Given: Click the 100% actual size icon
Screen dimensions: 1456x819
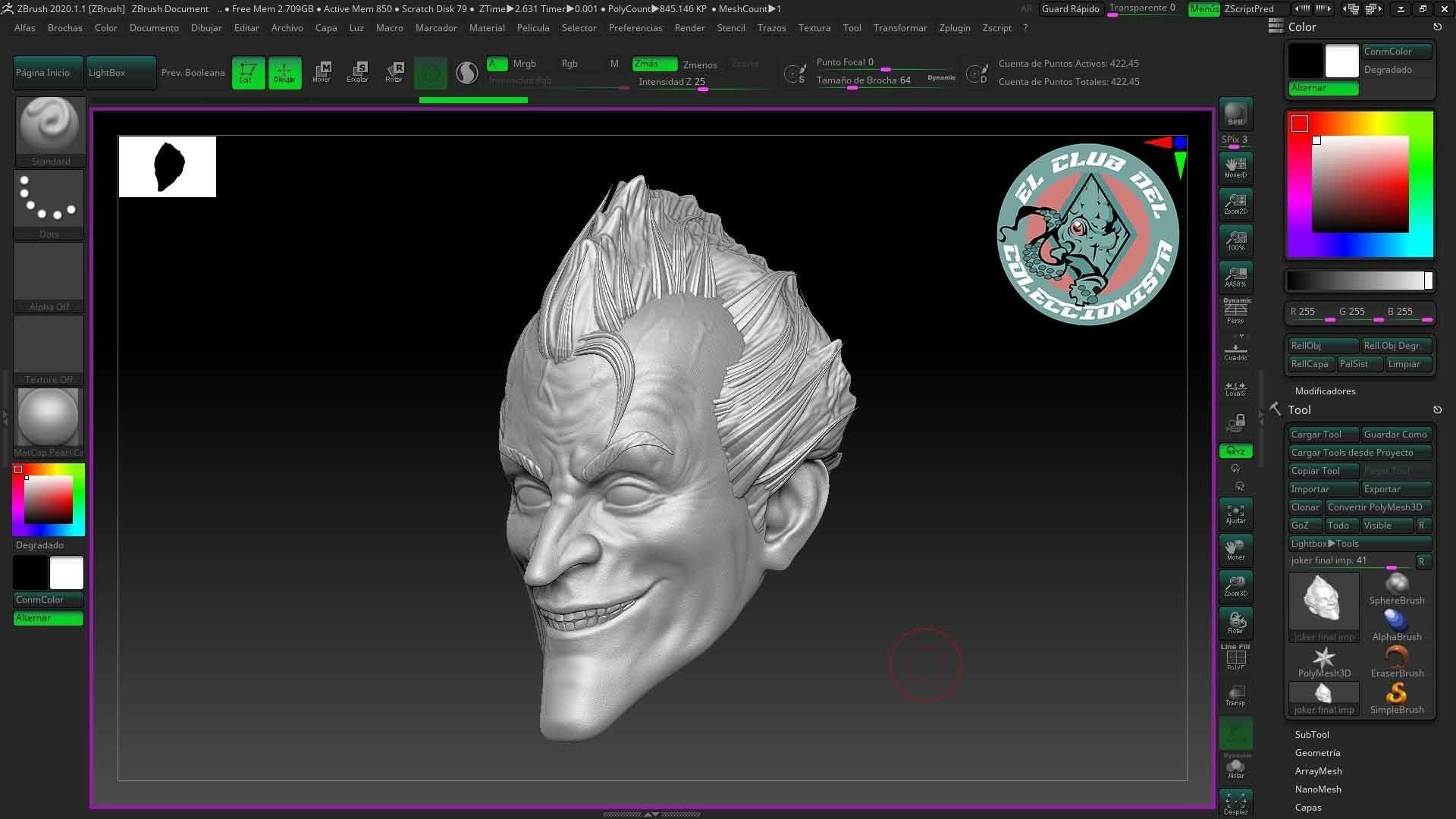Looking at the screenshot, I should (x=1235, y=240).
